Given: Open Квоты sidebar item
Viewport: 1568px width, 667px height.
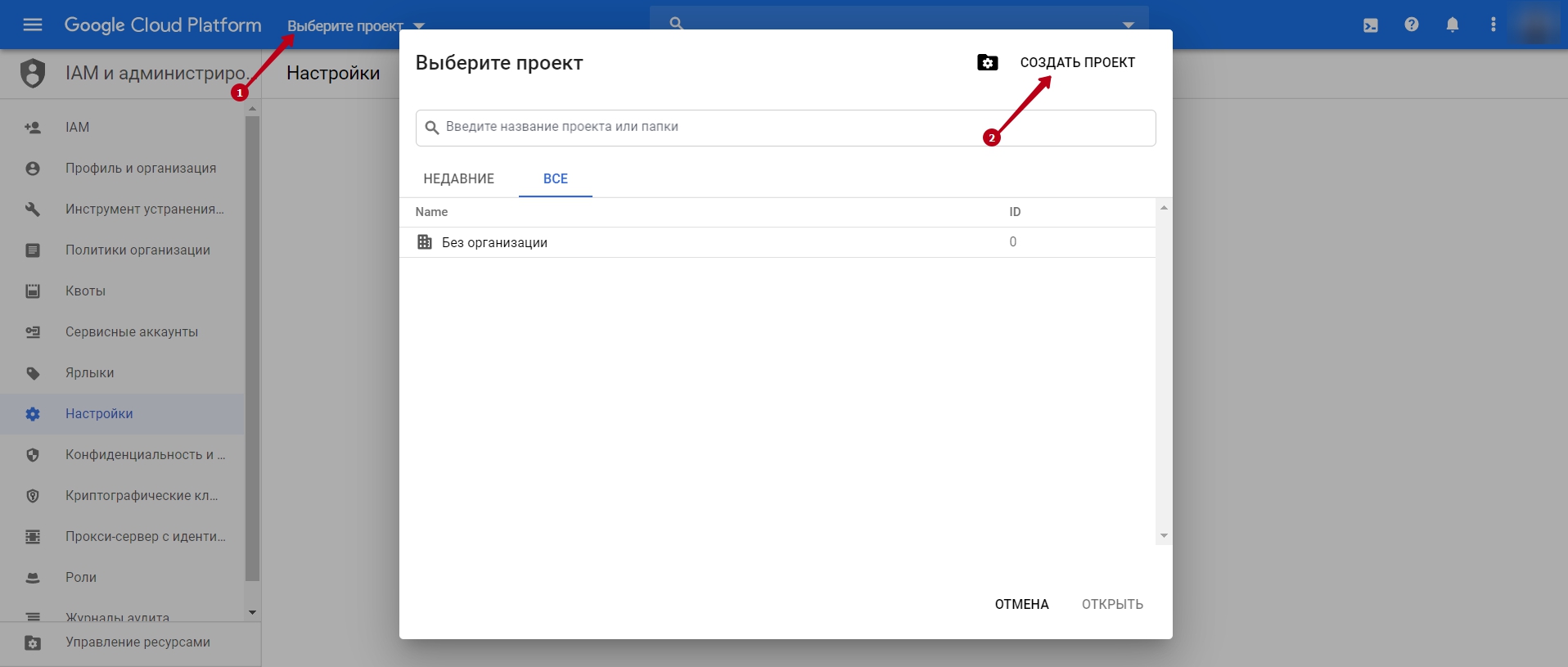Looking at the screenshot, I should pyautogui.click(x=123, y=291).
